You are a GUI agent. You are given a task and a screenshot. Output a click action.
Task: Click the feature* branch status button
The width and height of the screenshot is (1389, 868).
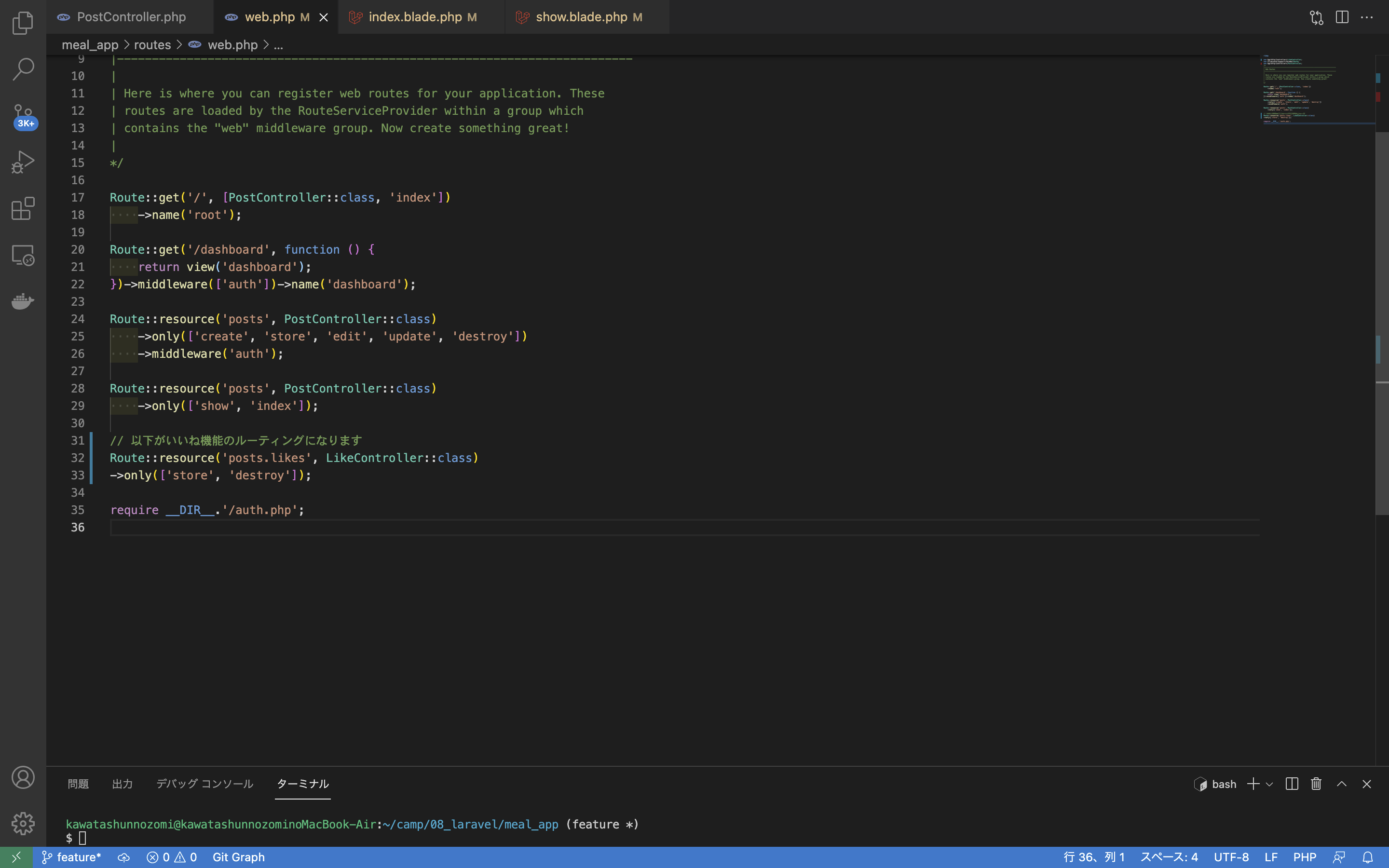pos(72,857)
